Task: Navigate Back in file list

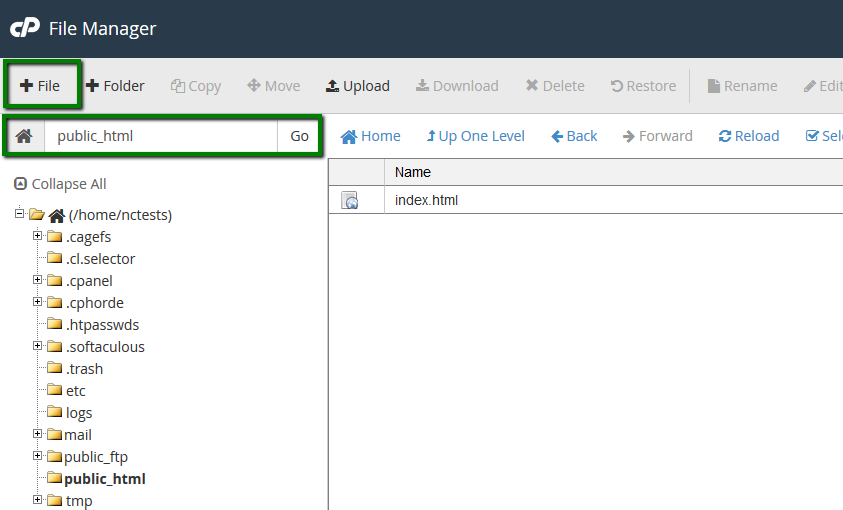Action: [x=574, y=136]
